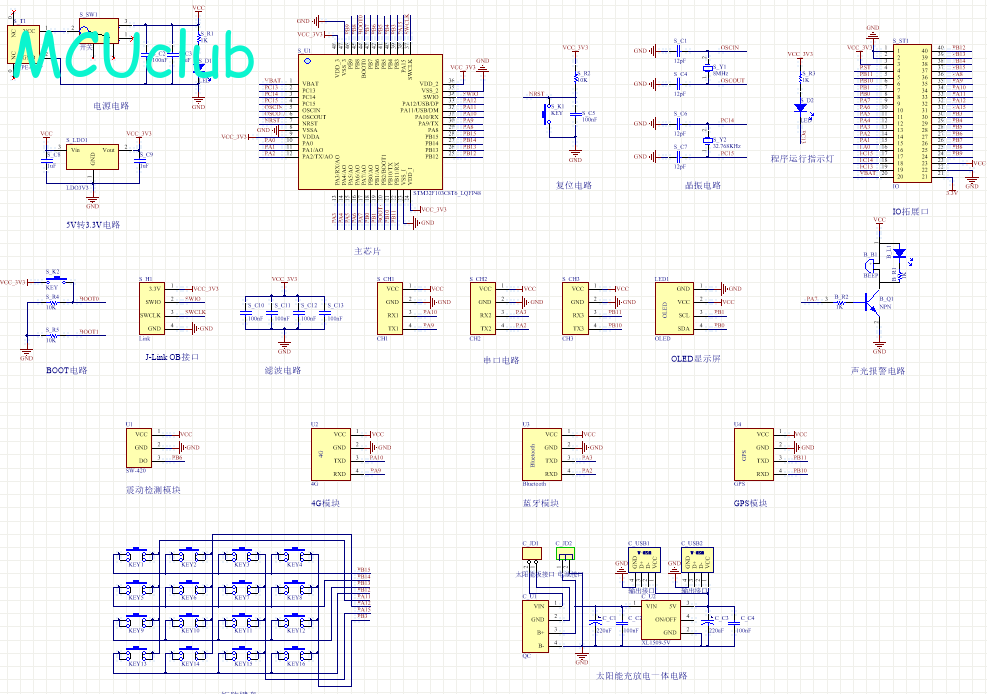Screen dimensions: 987x694
Task: Click the S_K2 boot KEY switch
Action: point(57,279)
